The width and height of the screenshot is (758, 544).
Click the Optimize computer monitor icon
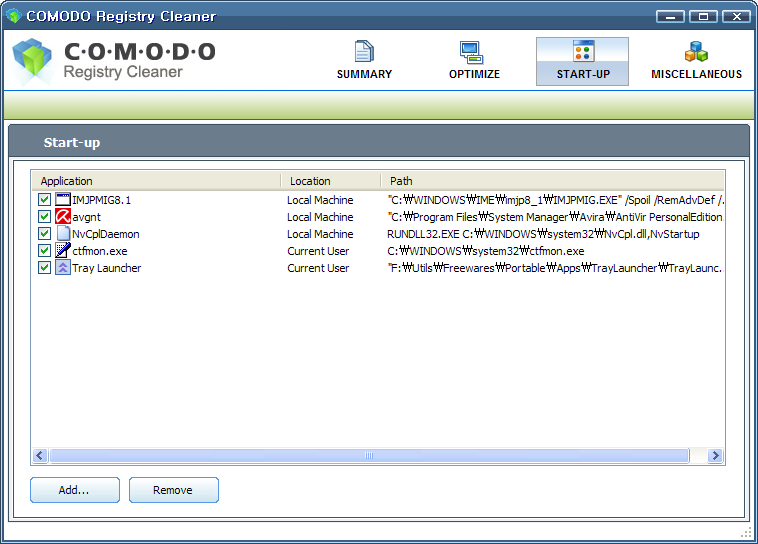(471, 52)
